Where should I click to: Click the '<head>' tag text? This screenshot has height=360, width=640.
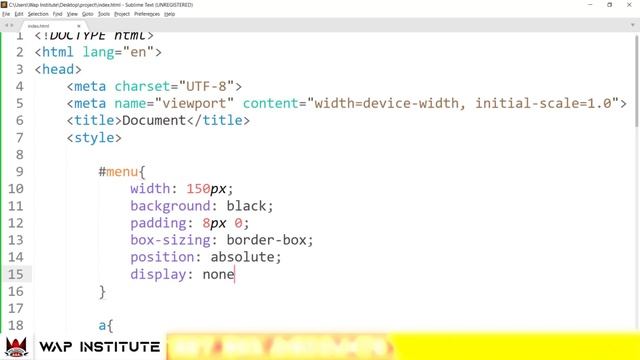[58, 69]
